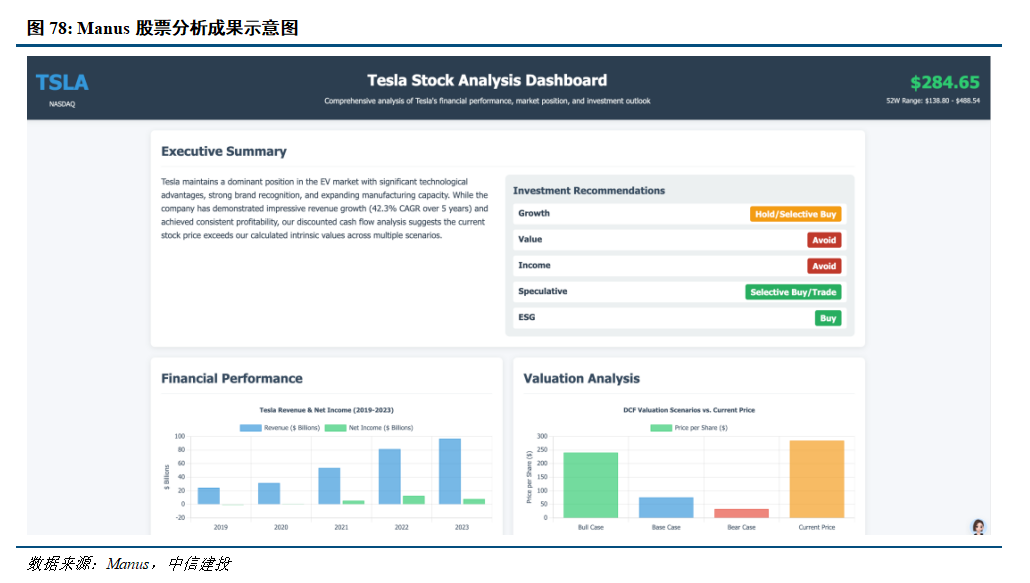The height and width of the screenshot is (583, 1030).
Task: Click the Avoid badge in the Value row
Action: point(824,240)
